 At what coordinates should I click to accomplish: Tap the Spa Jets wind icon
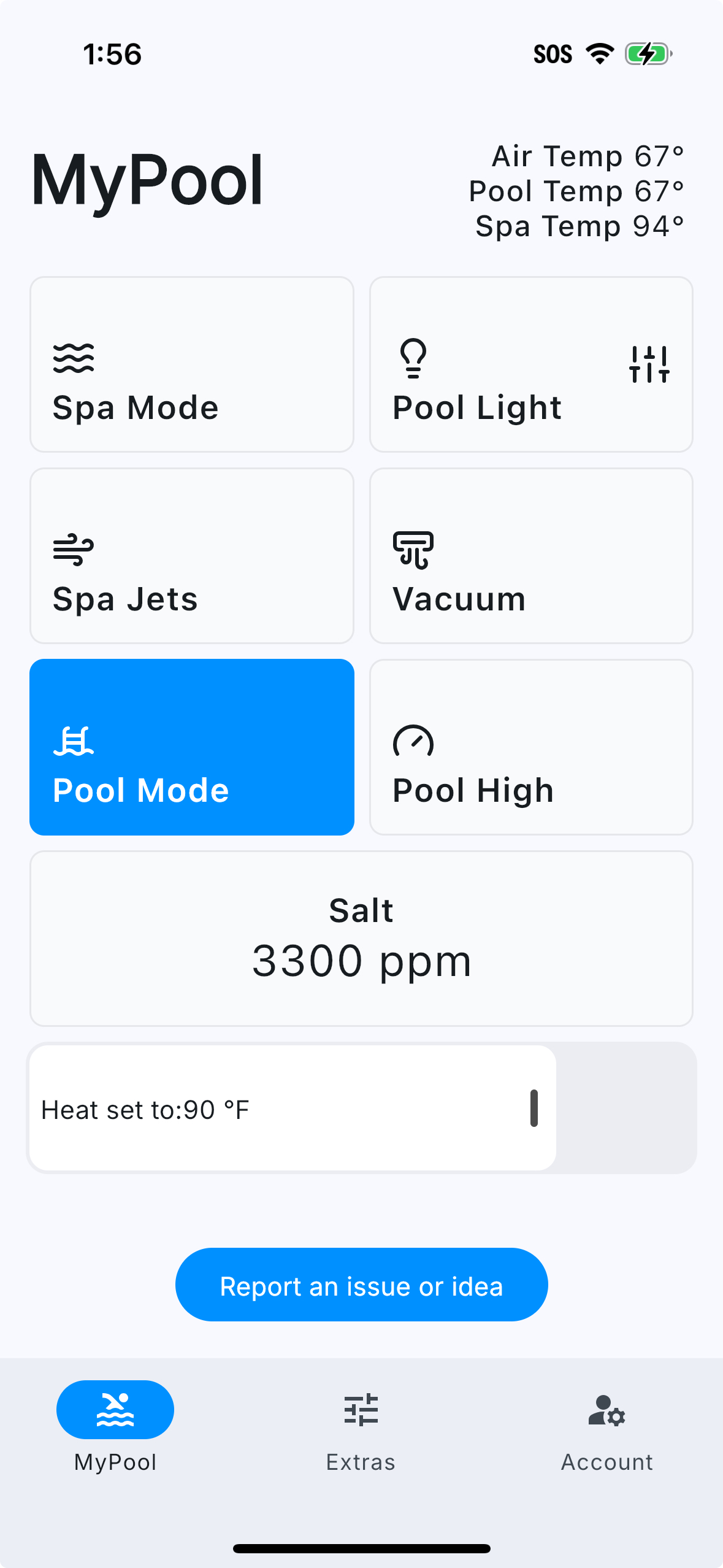coord(74,549)
